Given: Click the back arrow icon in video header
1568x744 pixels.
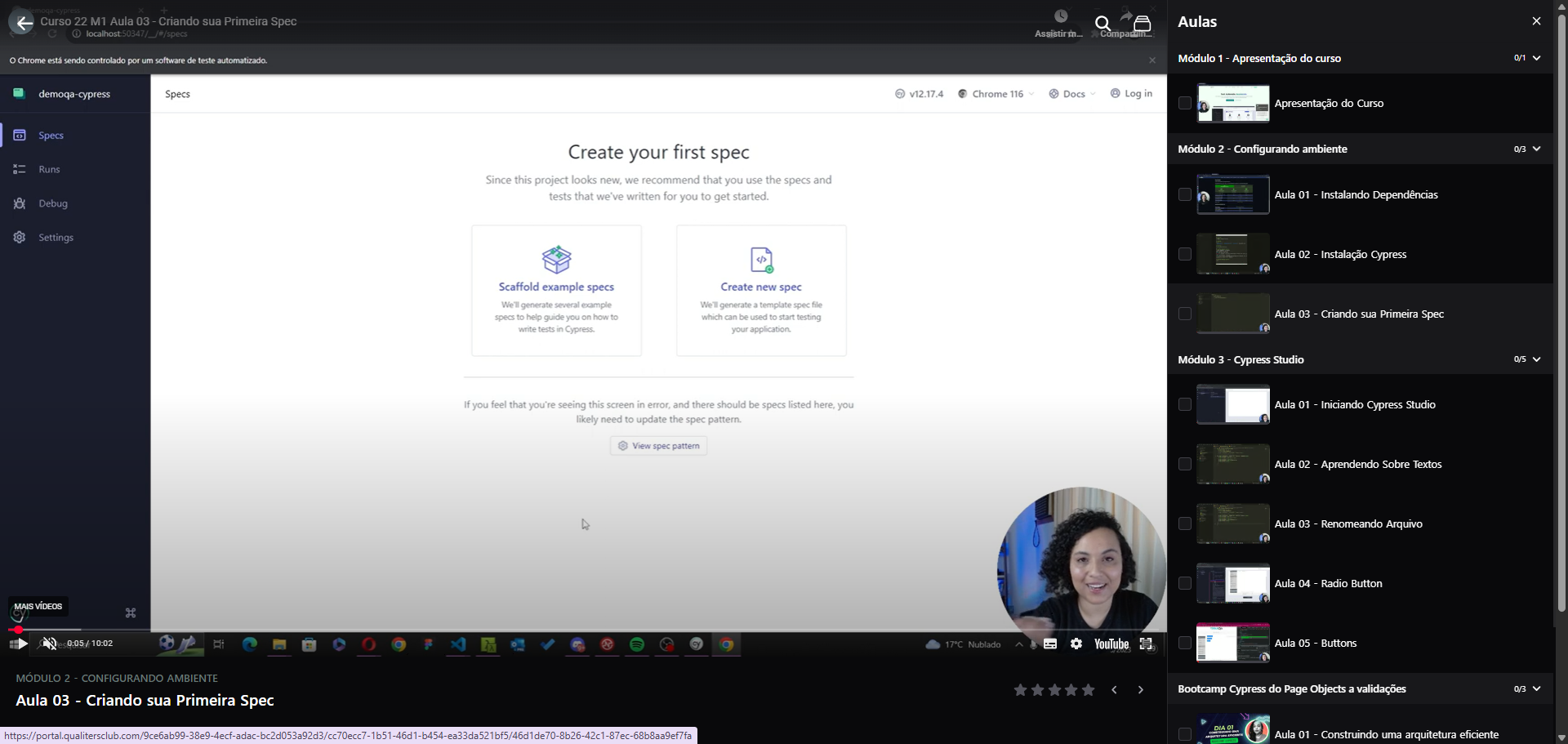Looking at the screenshot, I should pos(24,23).
